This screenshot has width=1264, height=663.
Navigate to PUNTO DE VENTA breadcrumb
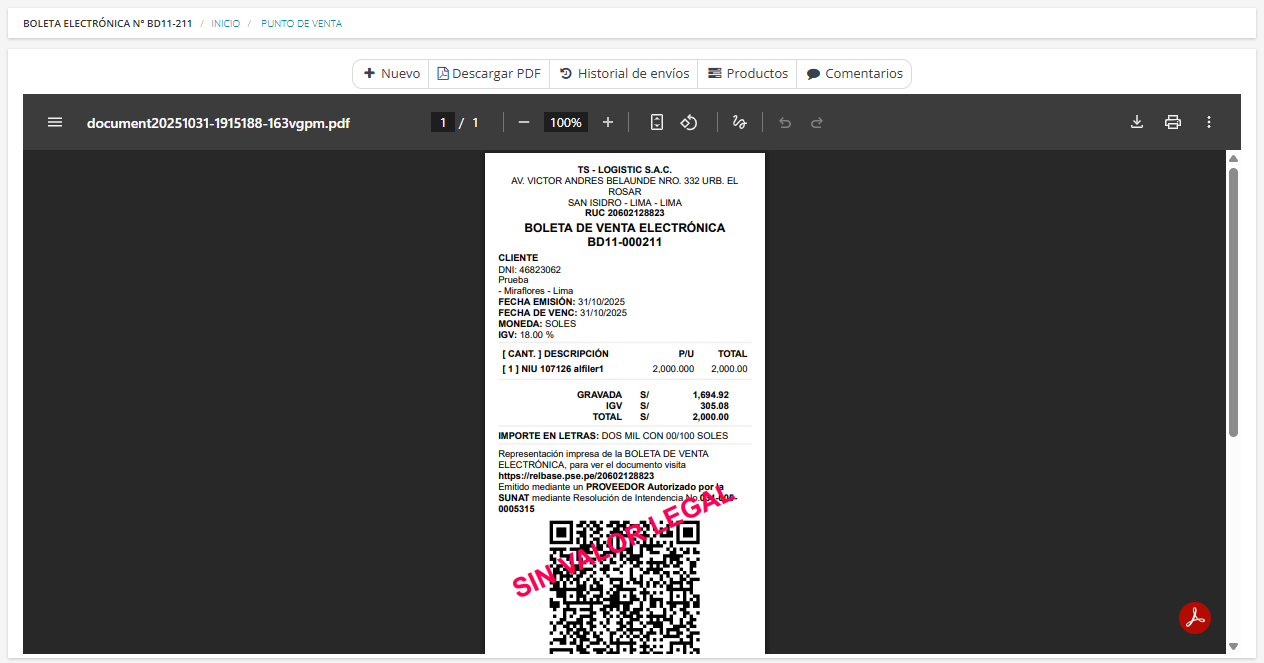tap(301, 23)
